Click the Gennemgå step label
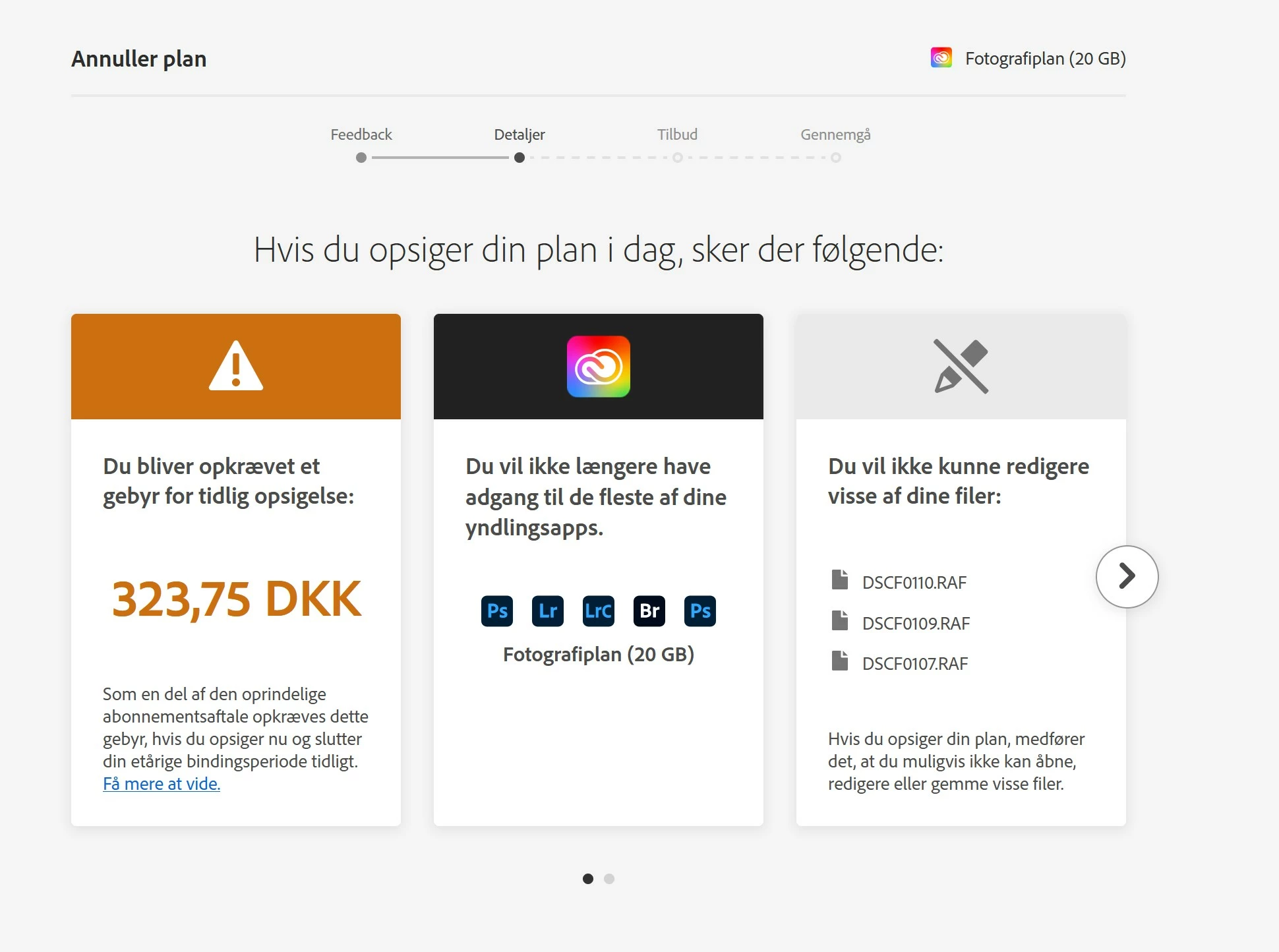Viewport: 1279px width, 952px height. pos(835,134)
